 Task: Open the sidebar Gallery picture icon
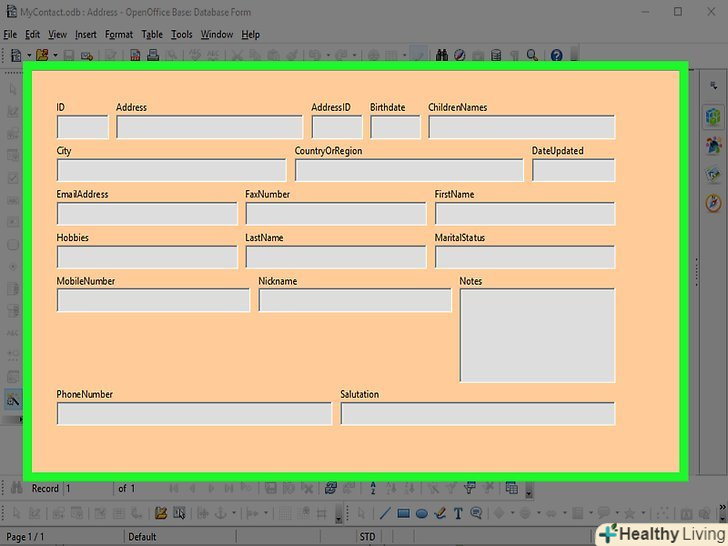pyautogui.click(x=713, y=174)
